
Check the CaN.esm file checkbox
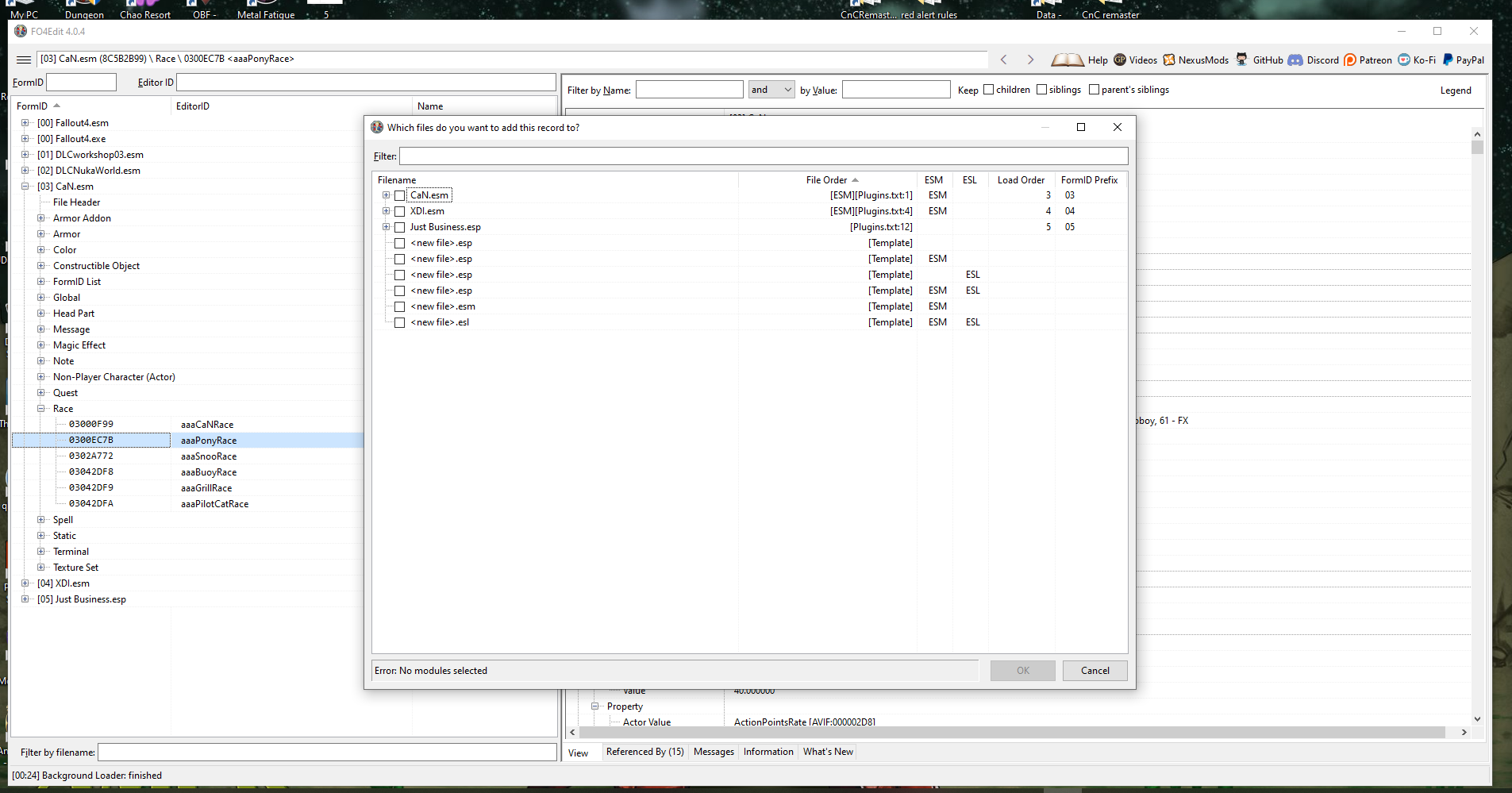pyautogui.click(x=400, y=195)
